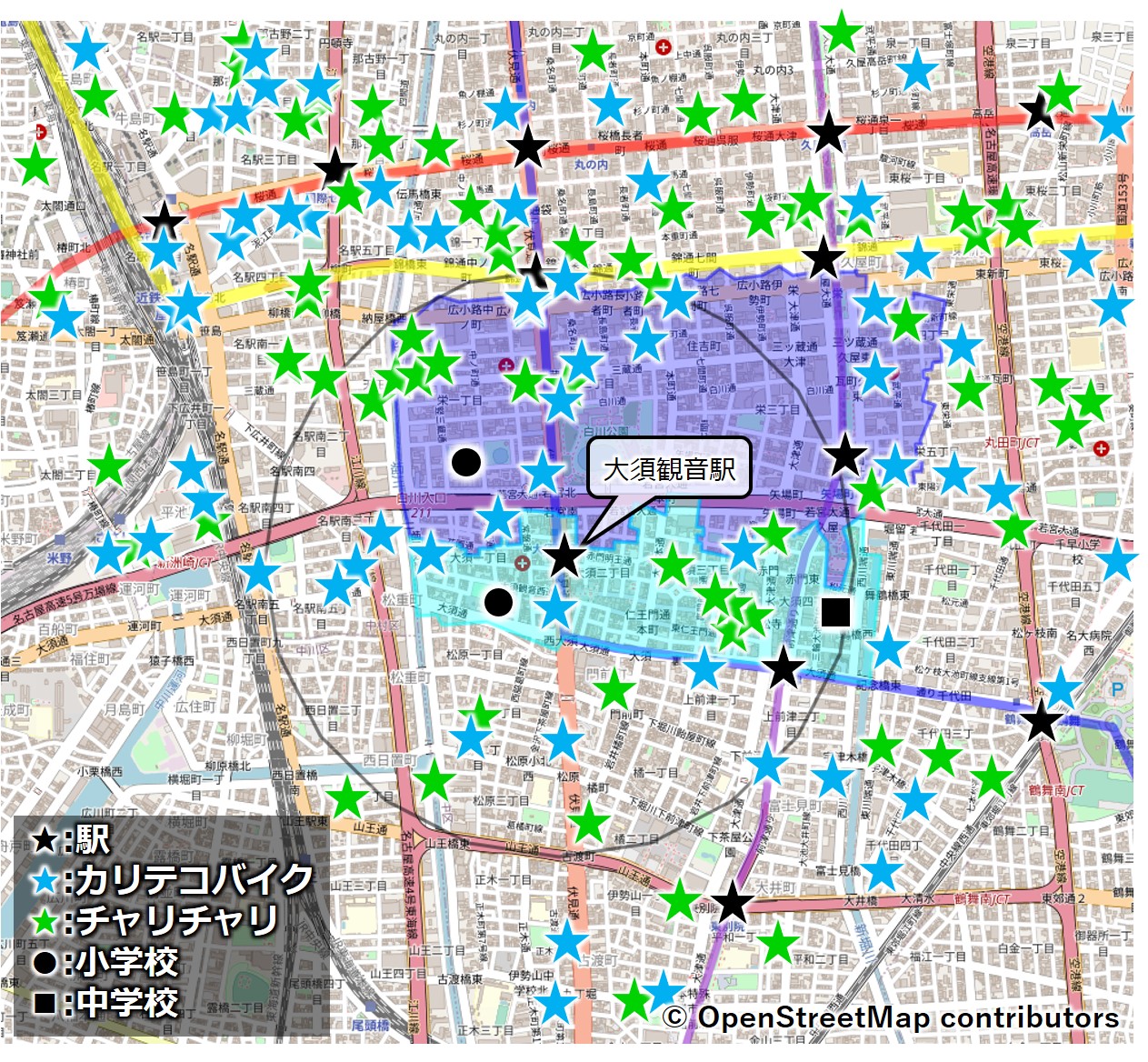Click the 大須観音駅 callout label
The image size is (1148, 1062).
669,469
